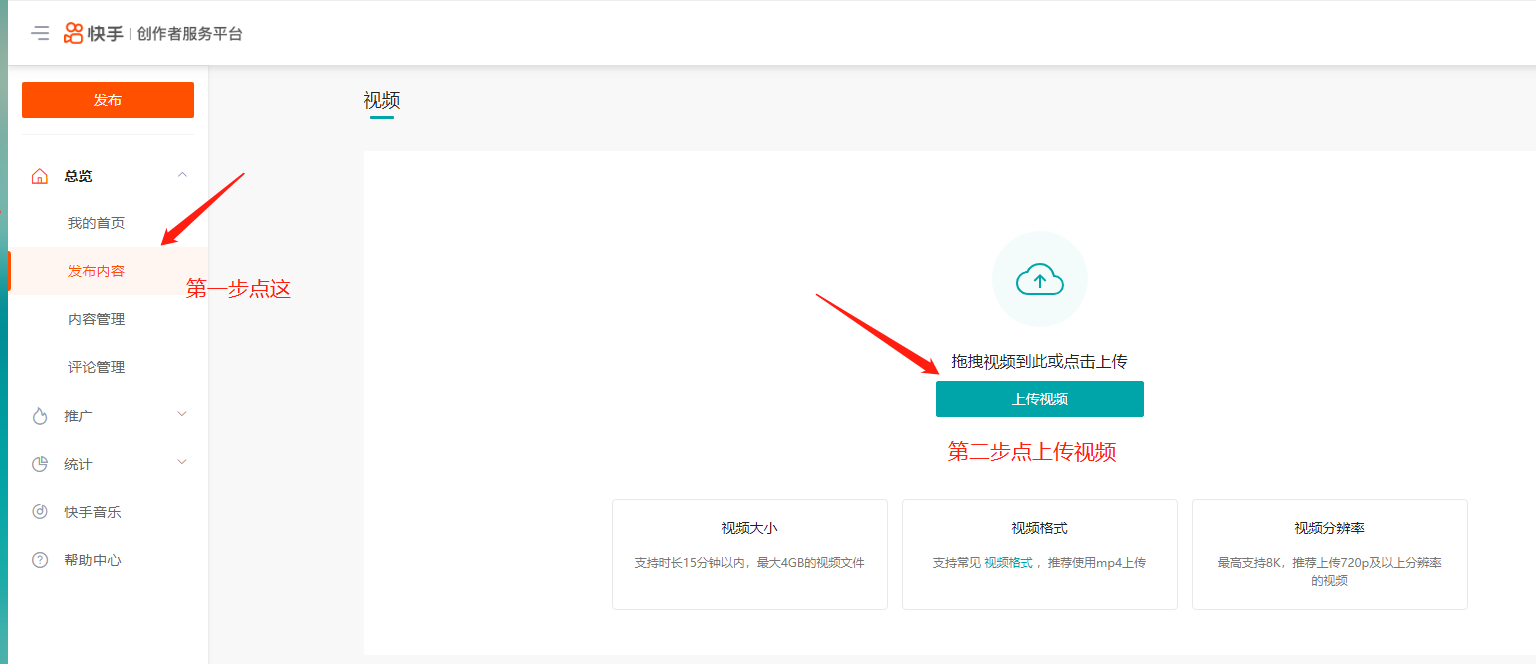This screenshot has width=1536, height=664.
Task: Open the hamburger menu to collapse sidebar
Action: click(40, 32)
